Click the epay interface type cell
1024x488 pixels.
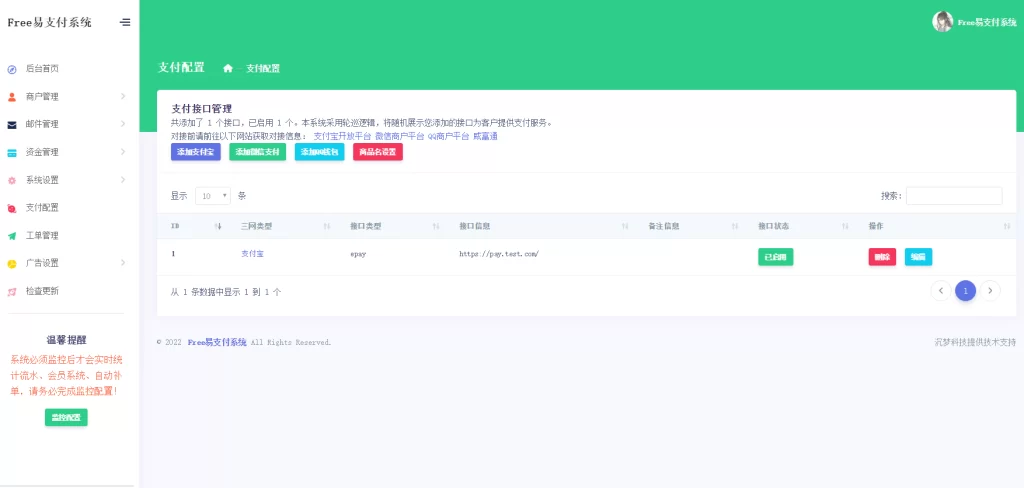(x=358, y=253)
